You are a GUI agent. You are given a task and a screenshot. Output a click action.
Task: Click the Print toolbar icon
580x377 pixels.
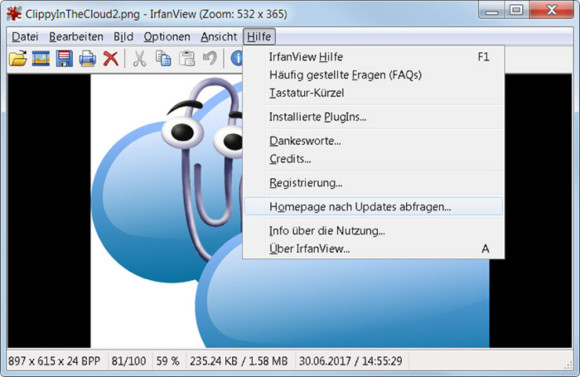click(88, 58)
